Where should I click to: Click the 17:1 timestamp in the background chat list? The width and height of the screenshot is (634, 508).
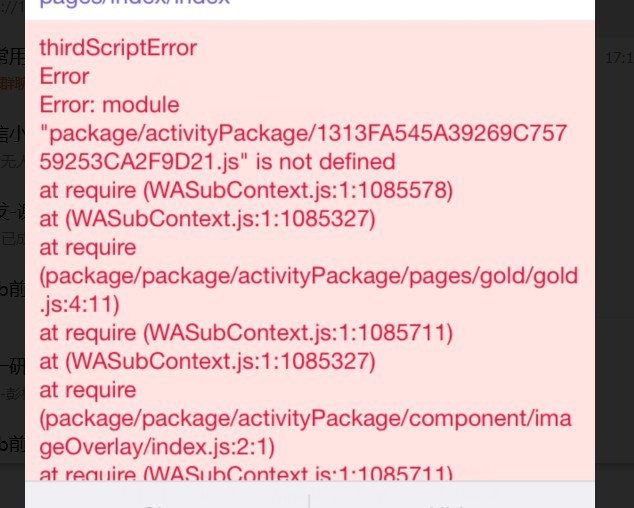(619, 58)
